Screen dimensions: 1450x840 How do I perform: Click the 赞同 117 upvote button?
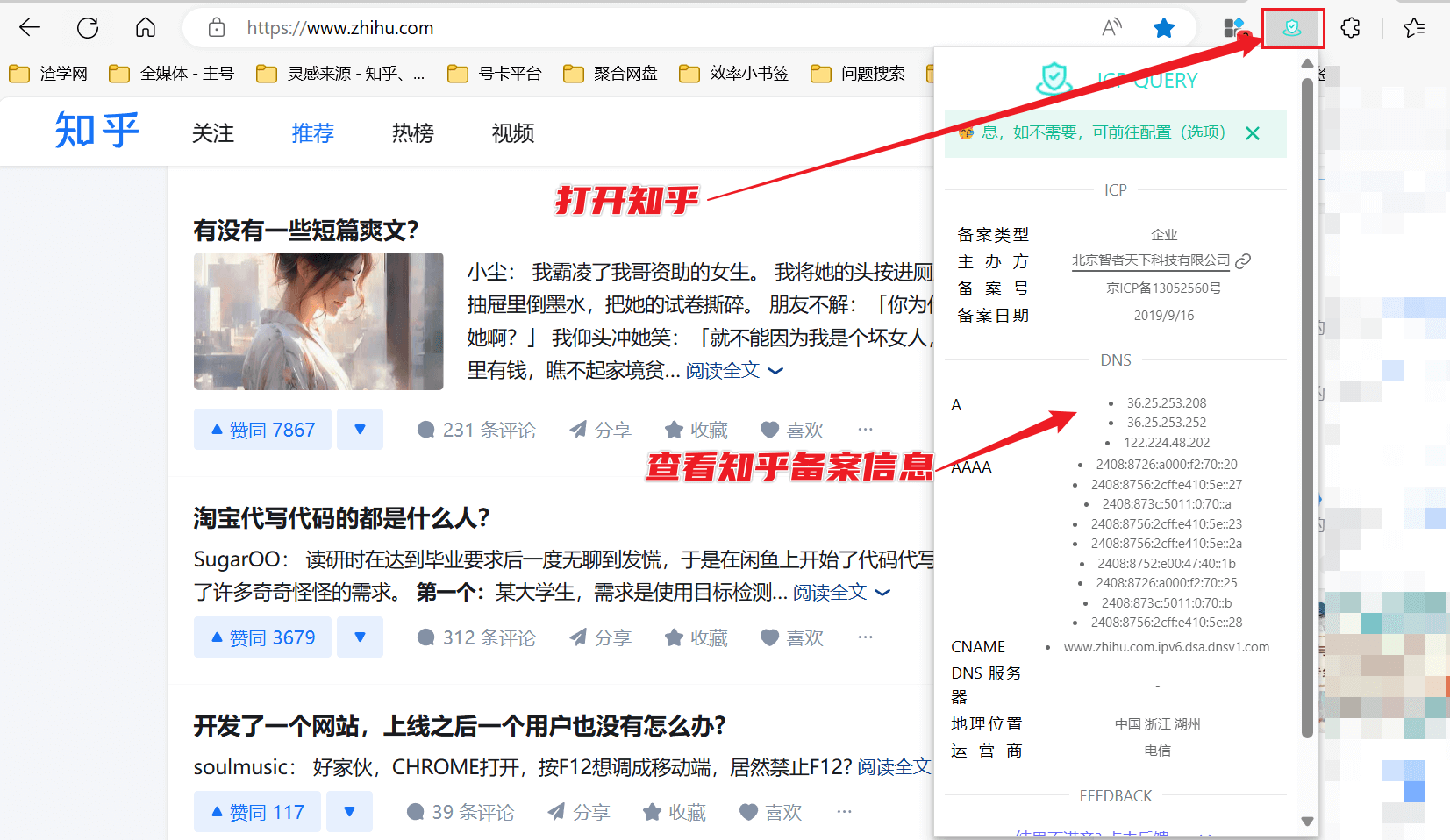[256, 812]
